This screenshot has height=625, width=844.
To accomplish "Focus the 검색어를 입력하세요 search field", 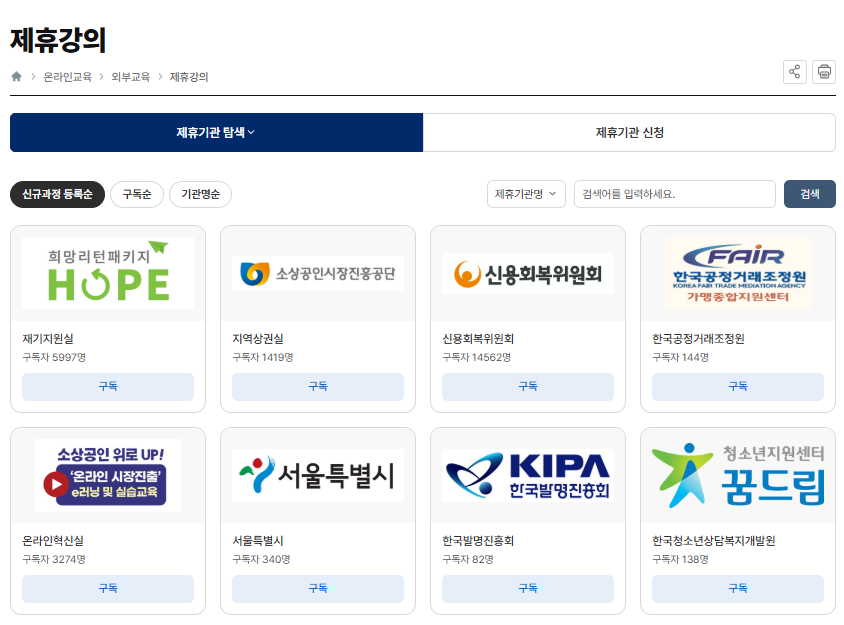I will 674,194.
